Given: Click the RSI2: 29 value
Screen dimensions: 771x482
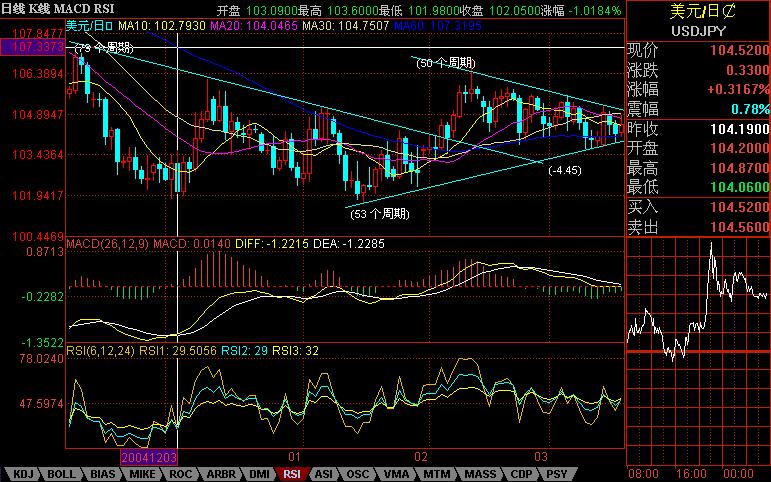Looking at the screenshot, I should [244, 351].
